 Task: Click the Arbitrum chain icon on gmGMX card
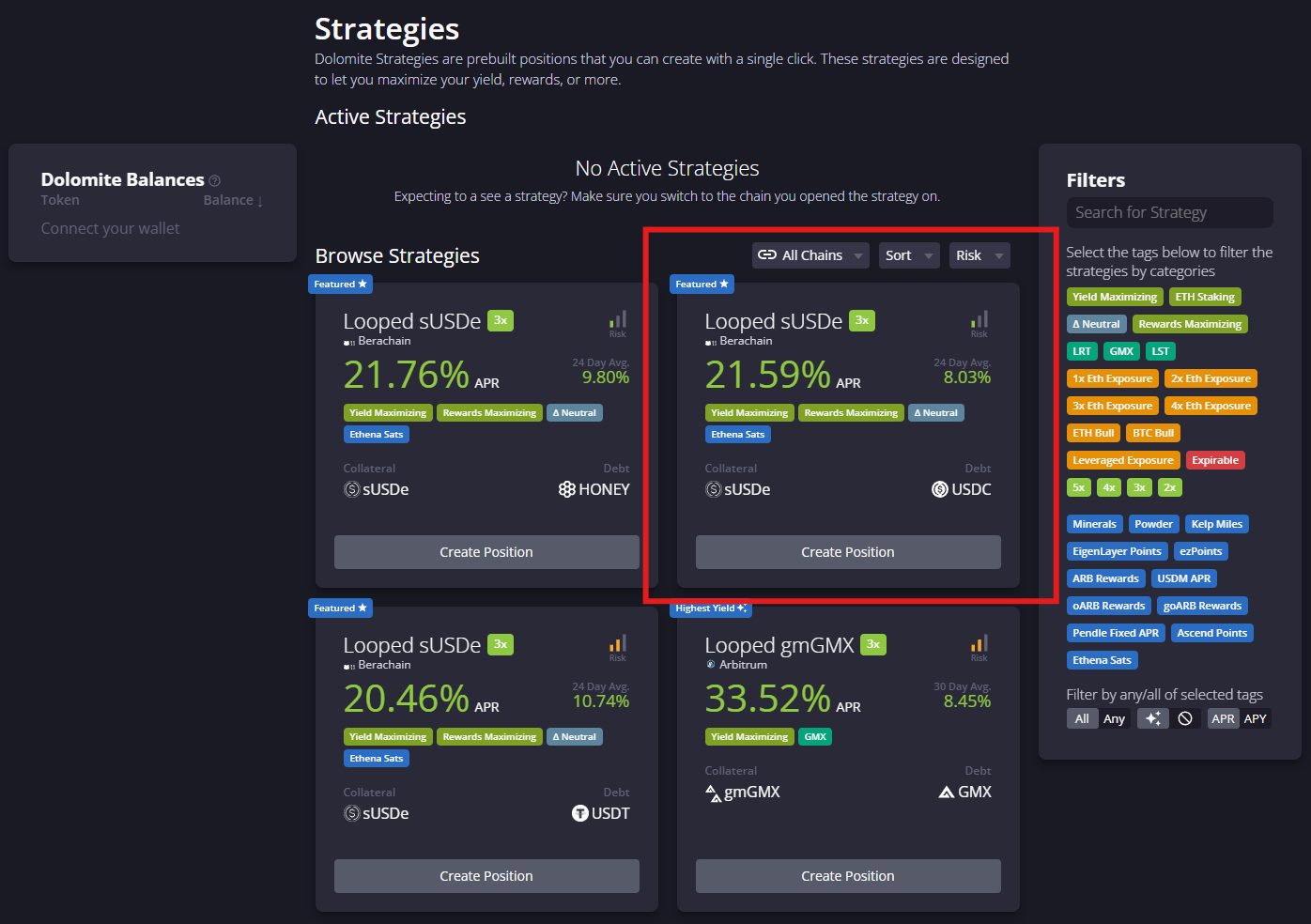coord(711,665)
